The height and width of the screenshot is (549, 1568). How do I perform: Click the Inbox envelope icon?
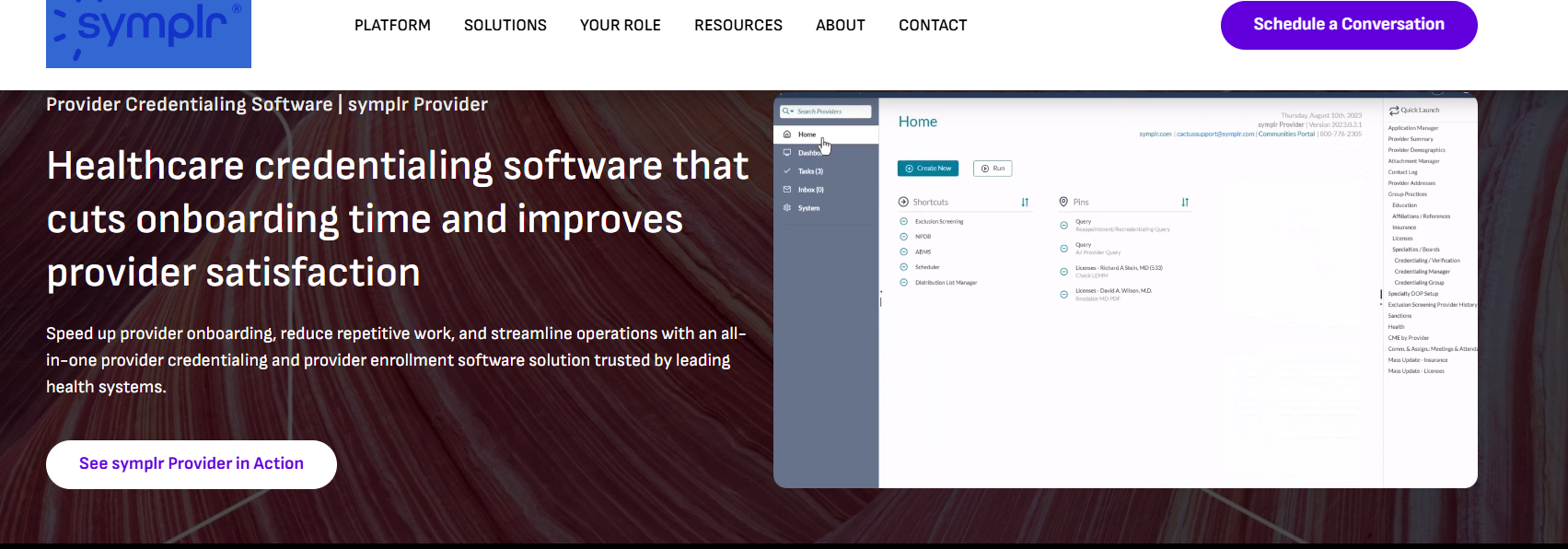click(786, 190)
